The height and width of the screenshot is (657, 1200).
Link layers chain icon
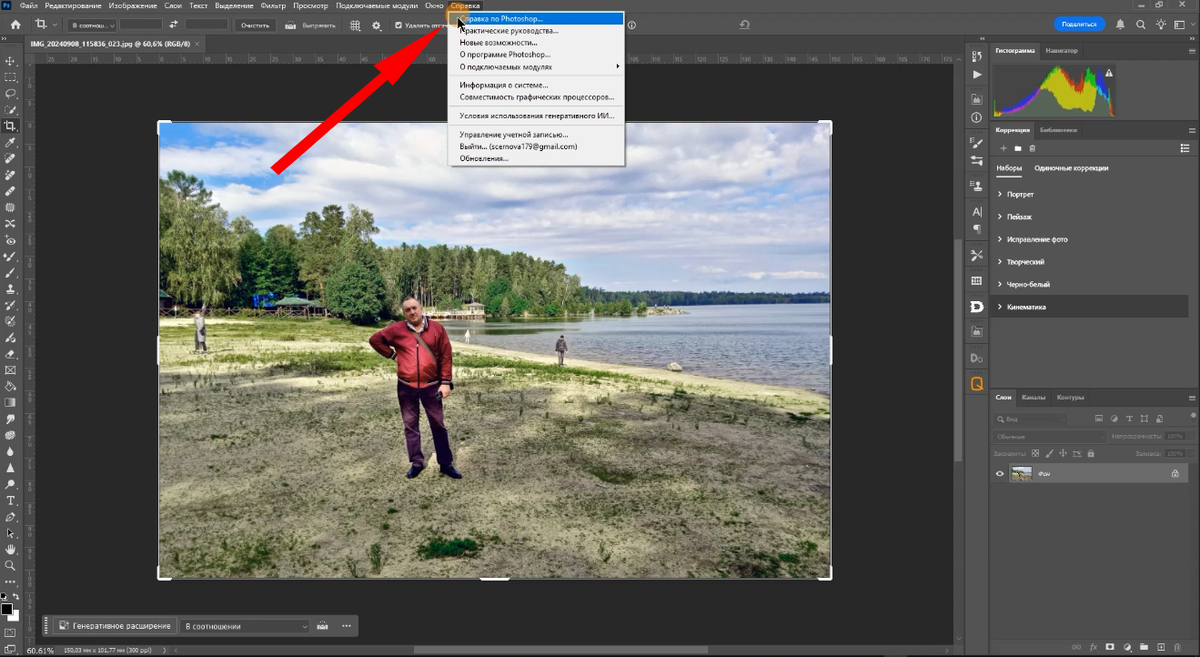(x=1076, y=647)
